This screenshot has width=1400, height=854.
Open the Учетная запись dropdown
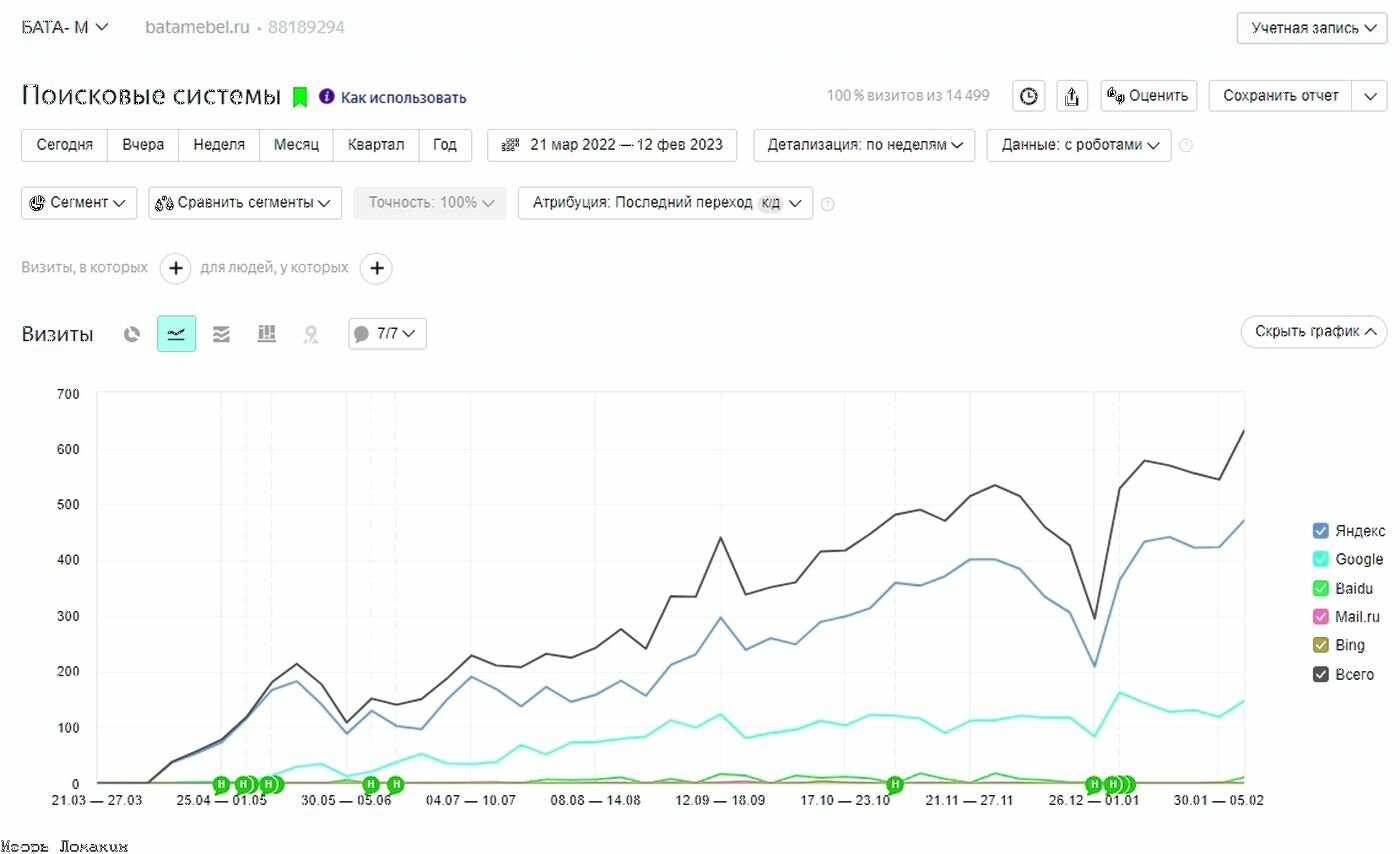[x=1311, y=28]
